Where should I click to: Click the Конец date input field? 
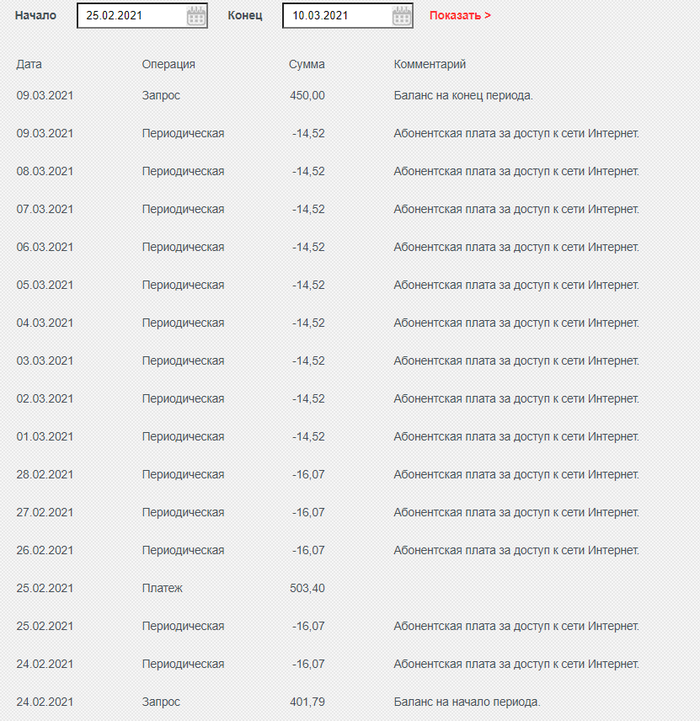(x=336, y=16)
